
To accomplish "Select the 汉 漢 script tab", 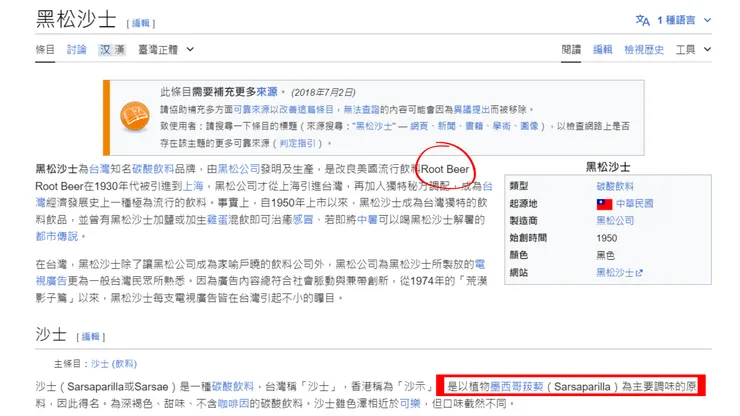I will click(112, 50).
